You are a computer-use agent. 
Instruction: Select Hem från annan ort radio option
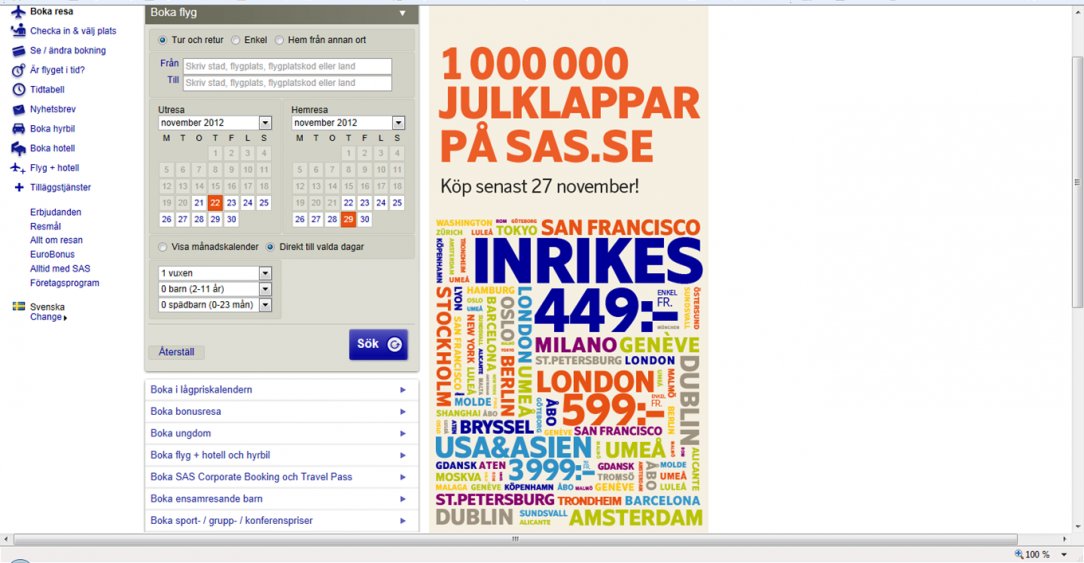coord(279,40)
